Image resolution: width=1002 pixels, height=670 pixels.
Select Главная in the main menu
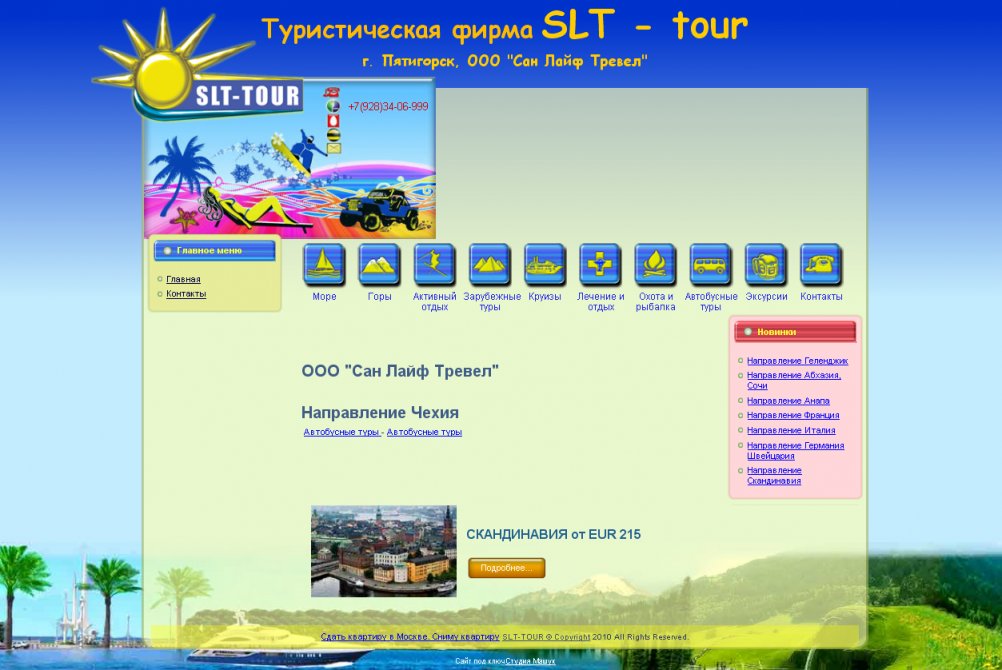(183, 279)
